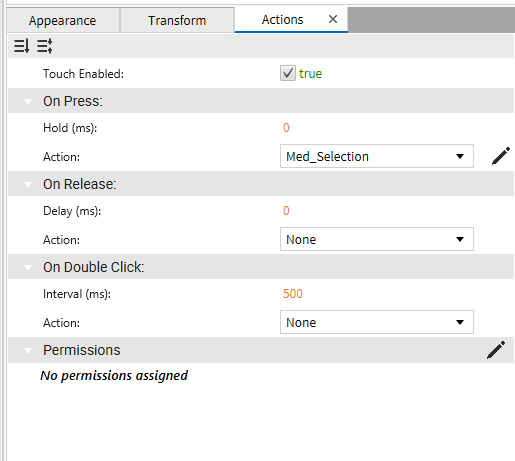Select the Actions tab
The image size is (515, 461).
point(282,20)
